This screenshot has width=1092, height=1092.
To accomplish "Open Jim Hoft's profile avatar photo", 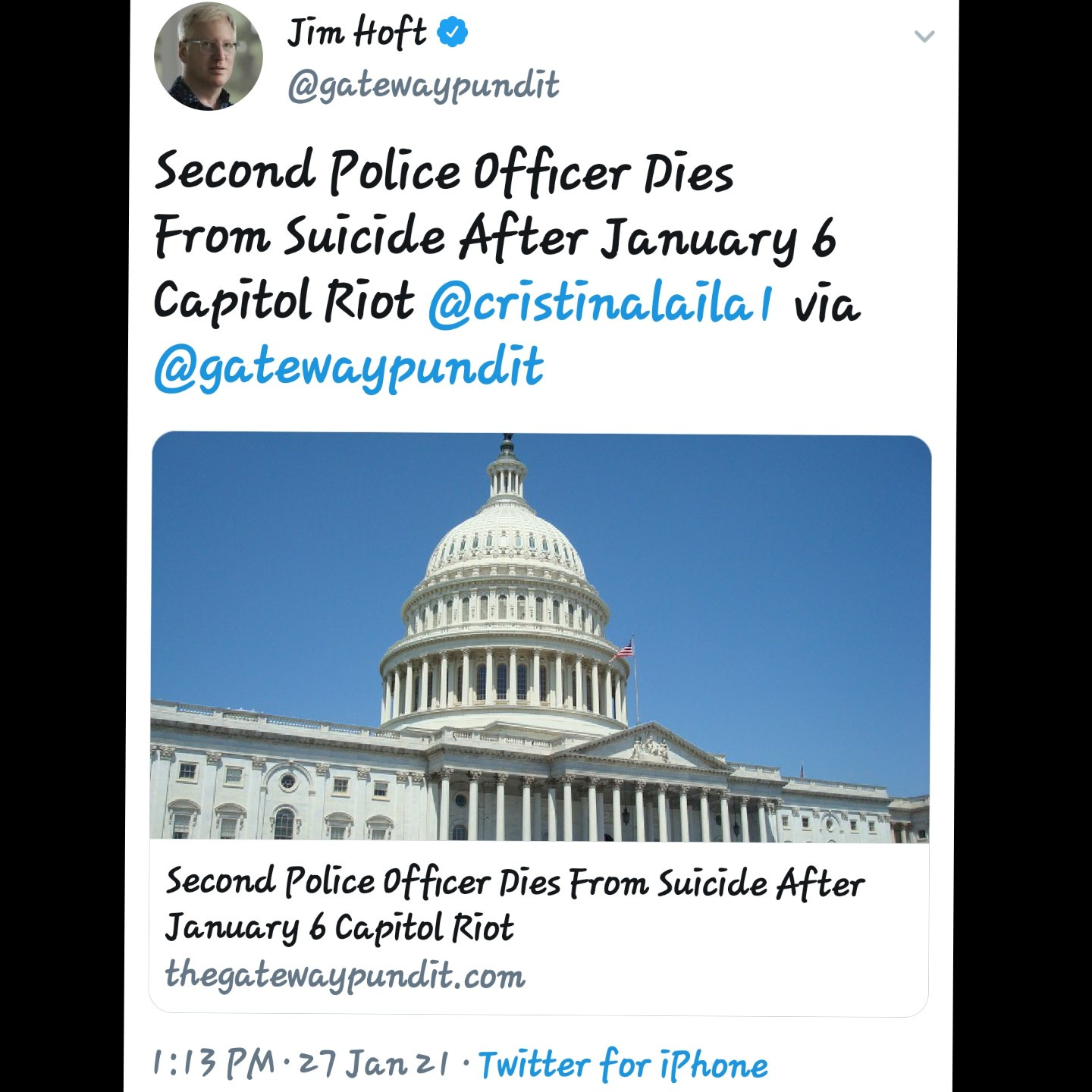I will click(209, 57).
